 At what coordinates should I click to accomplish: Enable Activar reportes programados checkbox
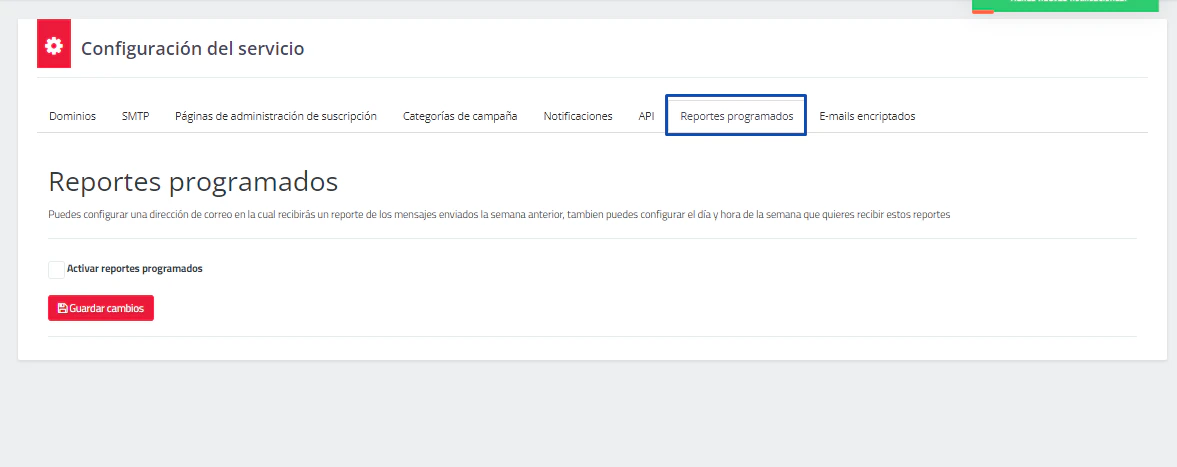click(x=56, y=270)
